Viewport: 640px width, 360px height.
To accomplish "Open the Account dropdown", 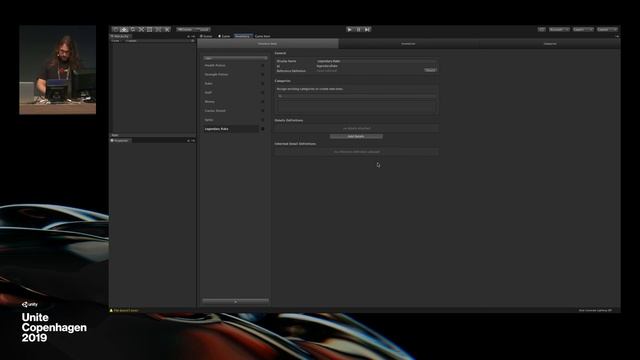I will click(x=559, y=29).
